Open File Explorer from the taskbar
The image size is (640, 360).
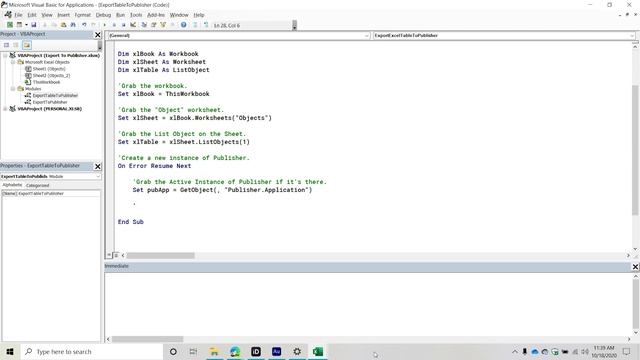(x=214, y=351)
